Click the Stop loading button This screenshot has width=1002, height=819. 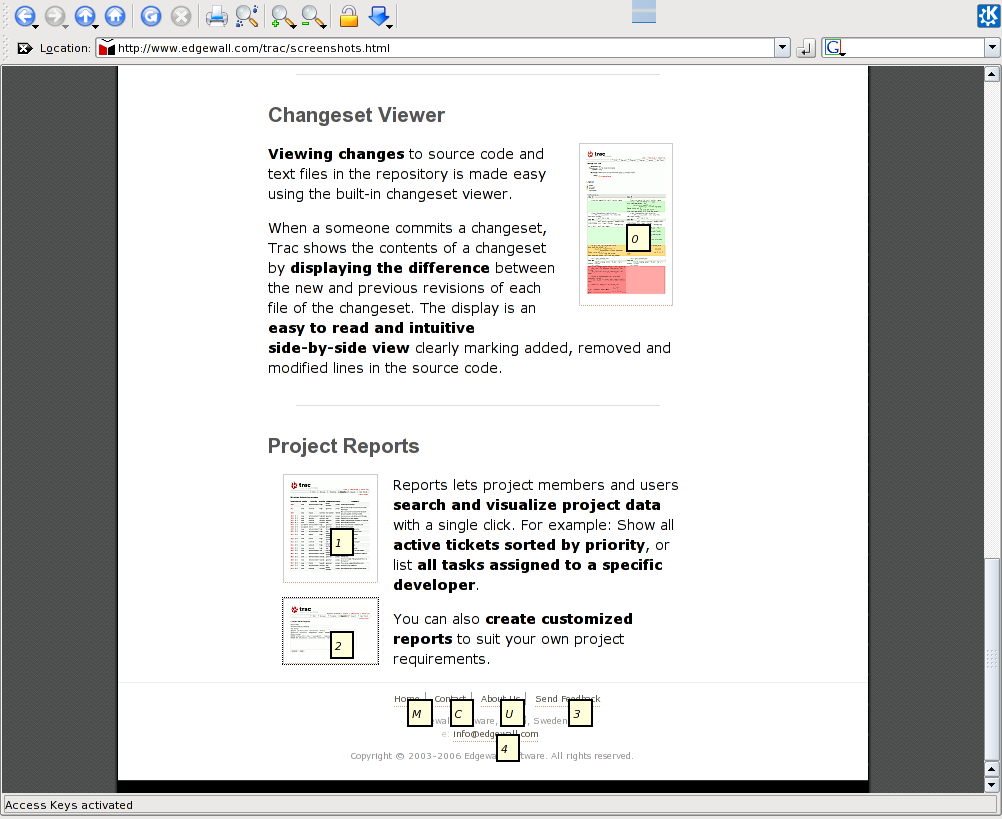181,16
